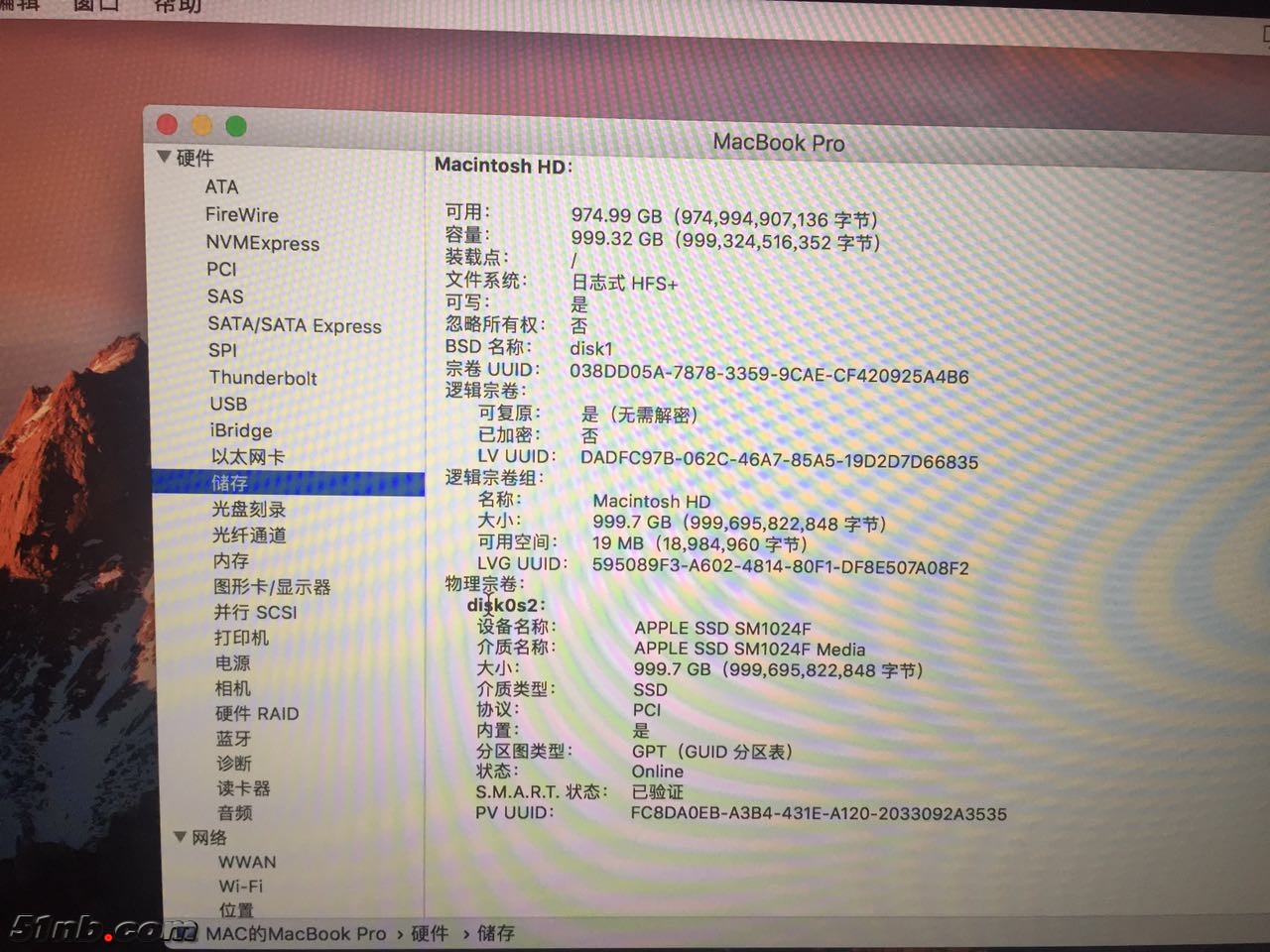The image size is (1270, 952).
Task: Click 硬件 RAID in the sidebar
Action: pos(257,713)
